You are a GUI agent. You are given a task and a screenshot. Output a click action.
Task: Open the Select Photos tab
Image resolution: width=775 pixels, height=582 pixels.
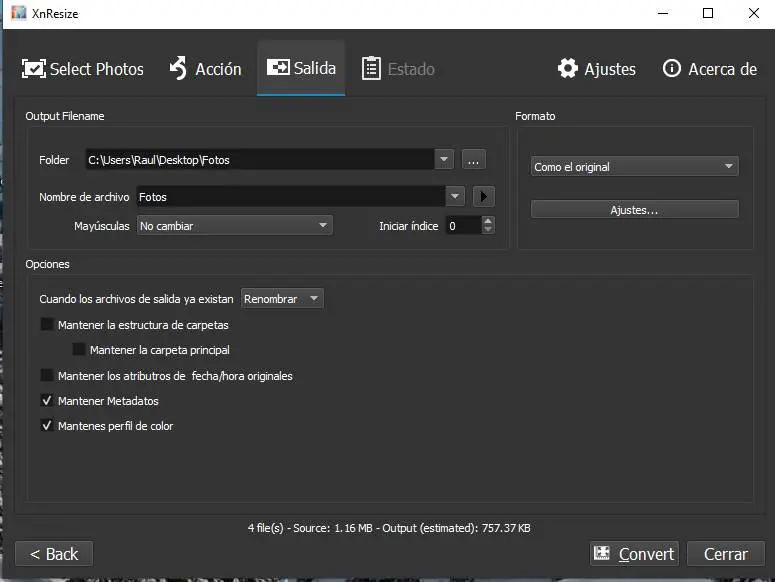83,69
